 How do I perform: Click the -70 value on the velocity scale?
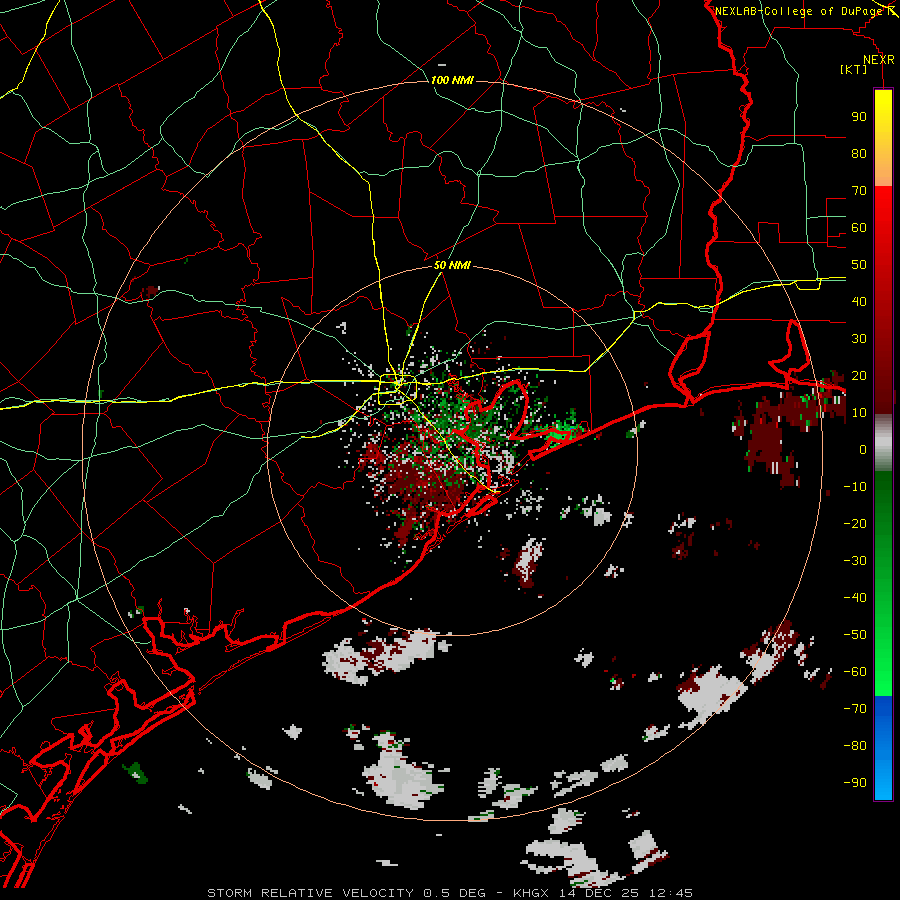tap(855, 709)
